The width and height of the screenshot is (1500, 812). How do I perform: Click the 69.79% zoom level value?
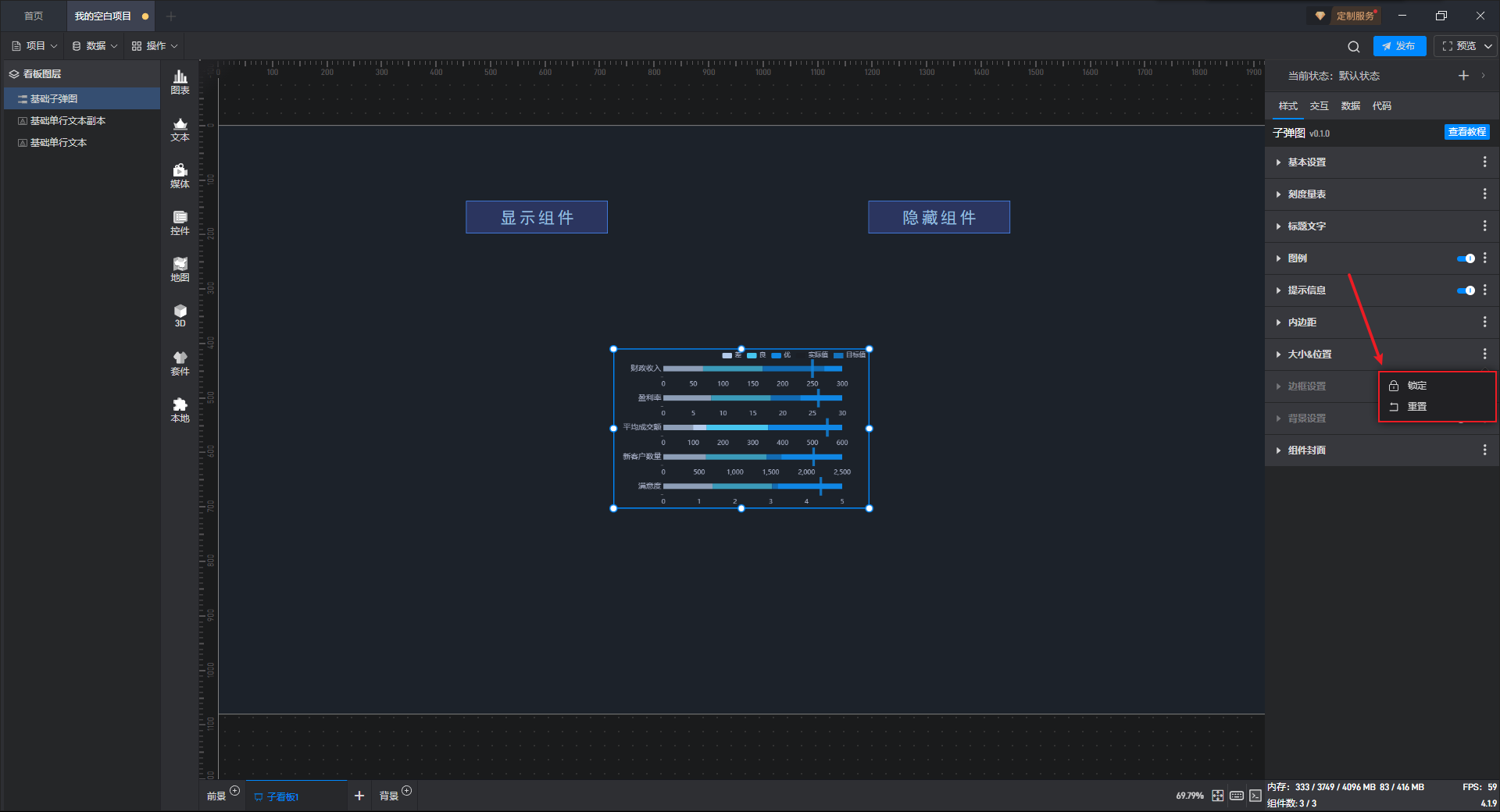tap(1189, 796)
